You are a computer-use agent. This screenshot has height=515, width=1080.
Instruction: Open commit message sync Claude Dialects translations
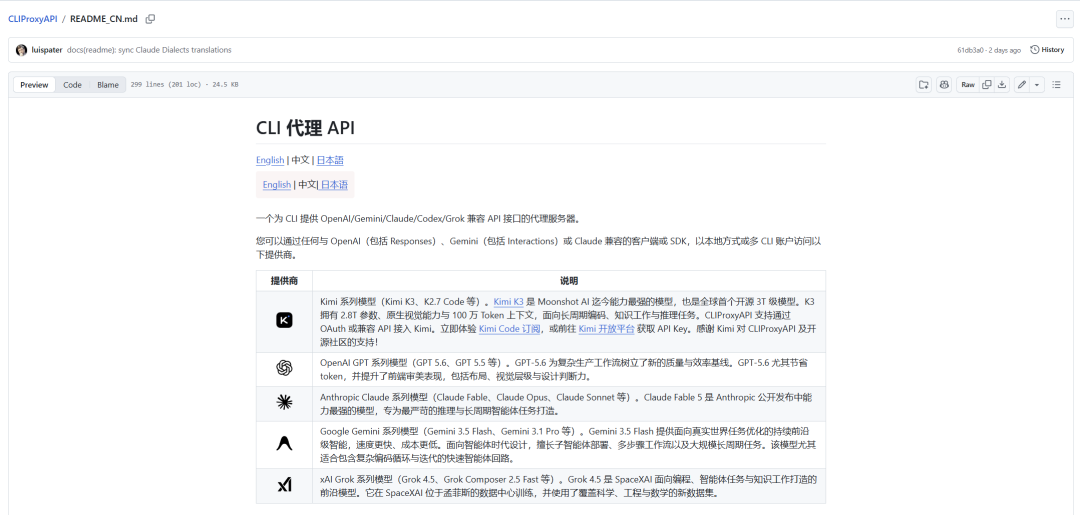tap(149, 50)
